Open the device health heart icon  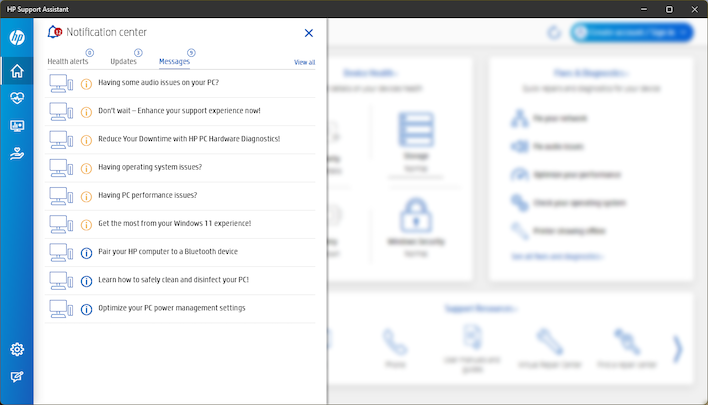point(17,98)
